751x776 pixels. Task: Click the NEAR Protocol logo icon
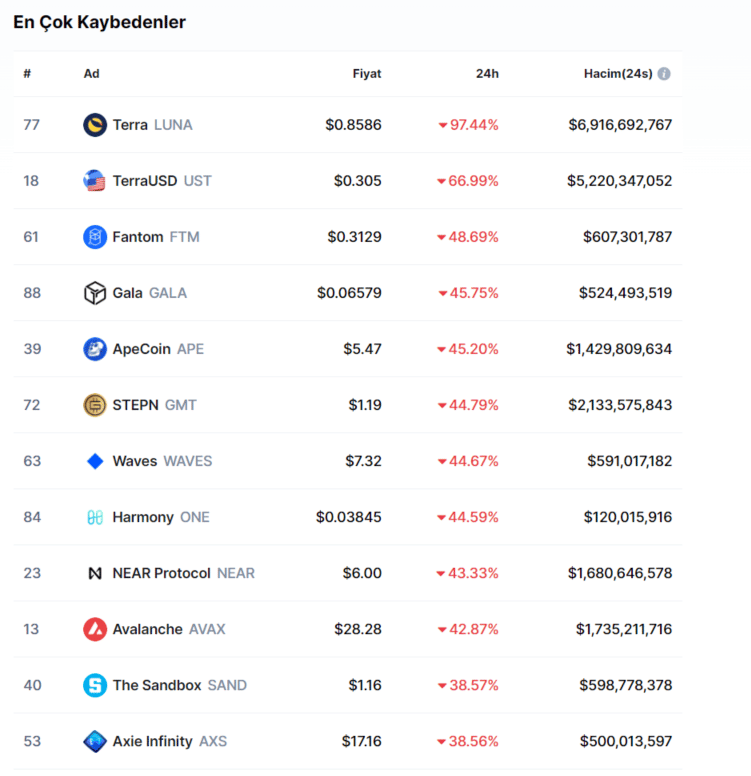[x=95, y=573]
